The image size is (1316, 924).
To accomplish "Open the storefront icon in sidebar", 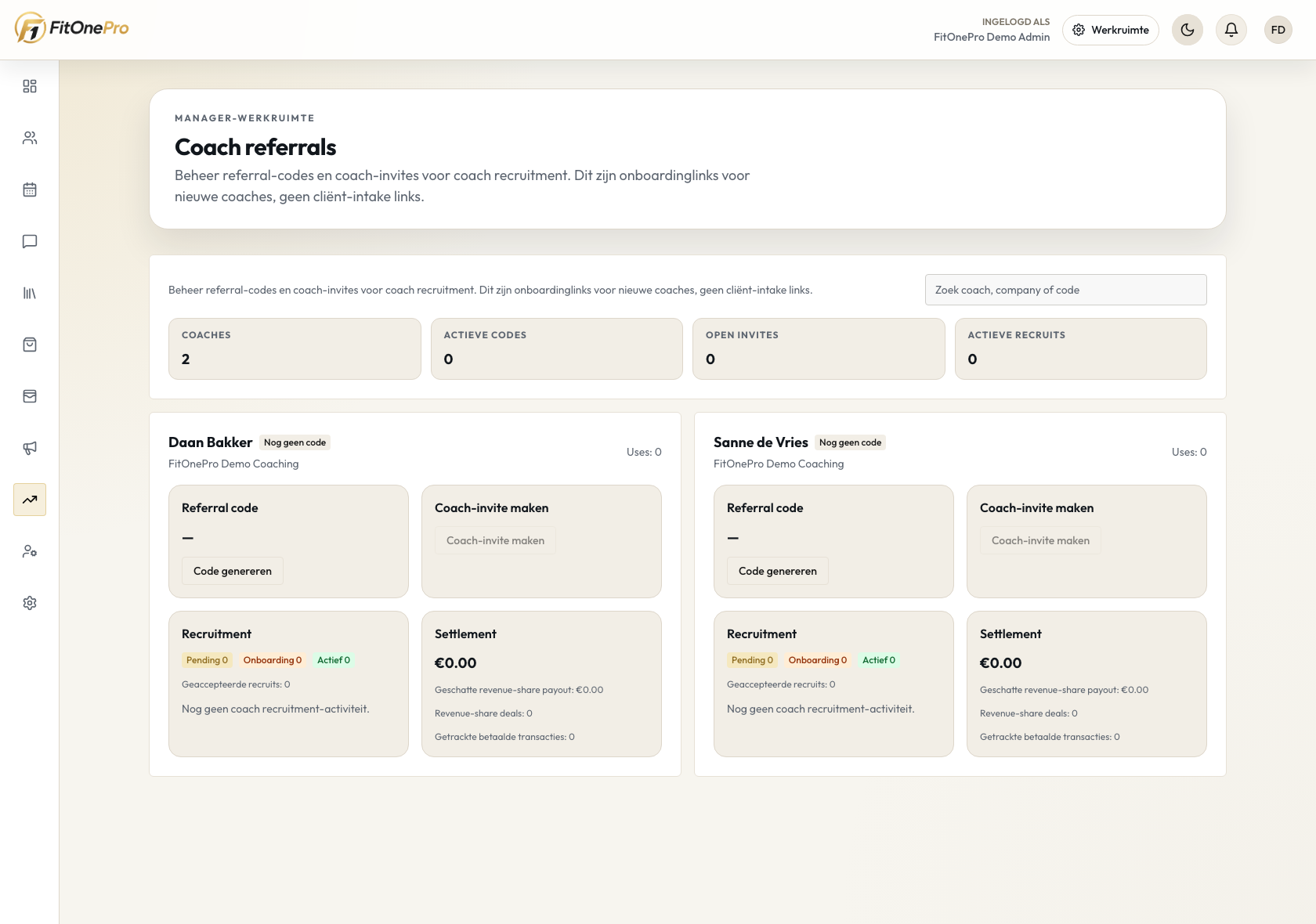I will (30, 396).
